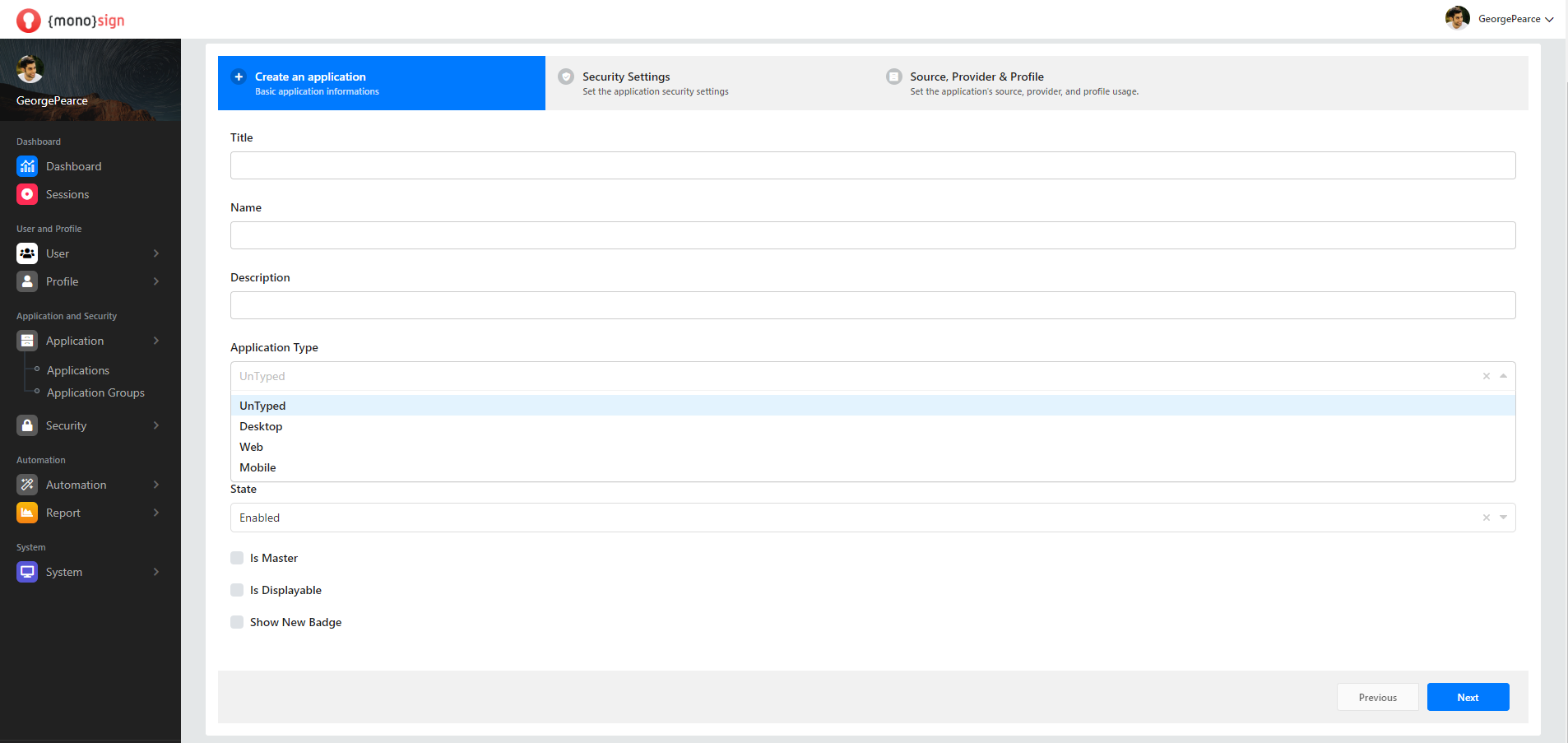Open Sessions via its red icon
Screen dimensions: 1568x743
point(27,194)
